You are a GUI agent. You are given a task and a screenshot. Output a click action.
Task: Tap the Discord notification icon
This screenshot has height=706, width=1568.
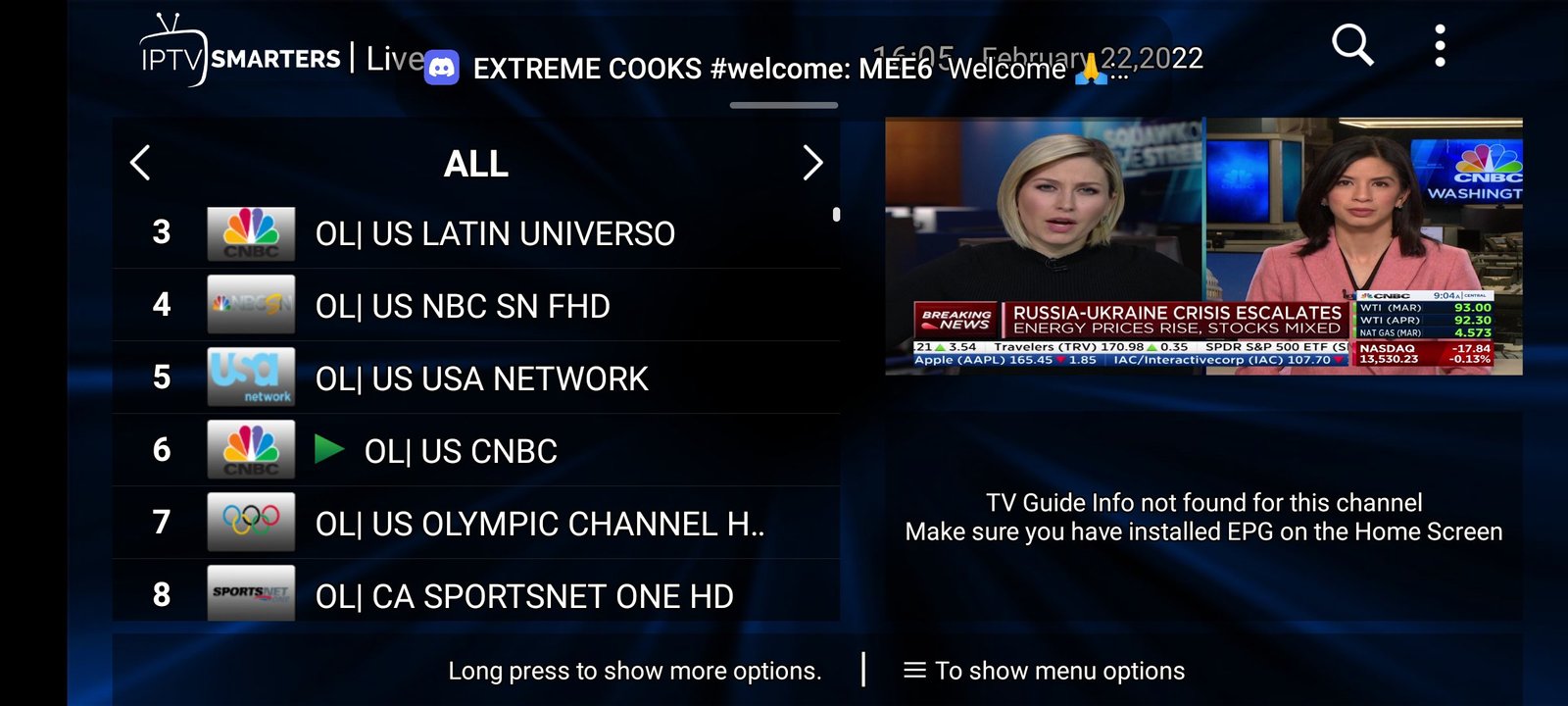pos(442,69)
